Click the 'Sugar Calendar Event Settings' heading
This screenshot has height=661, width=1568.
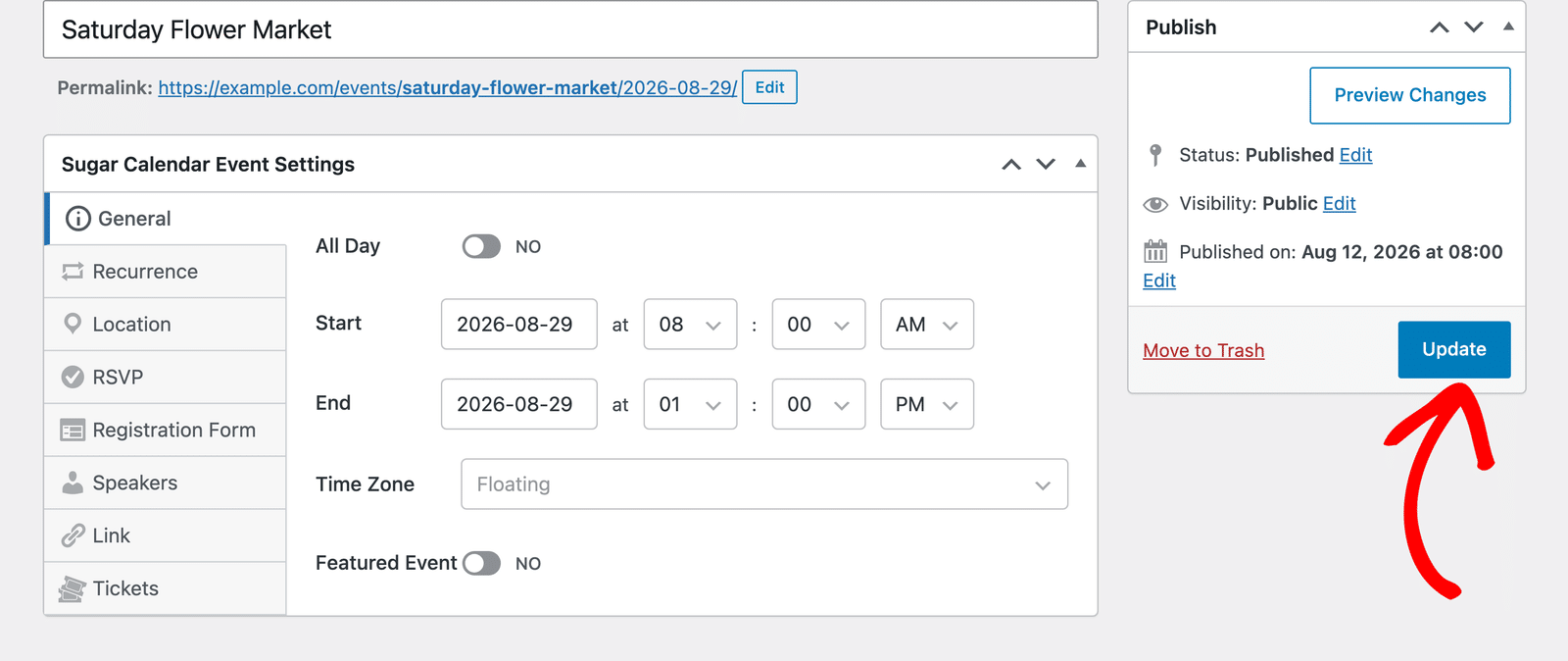click(x=208, y=165)
